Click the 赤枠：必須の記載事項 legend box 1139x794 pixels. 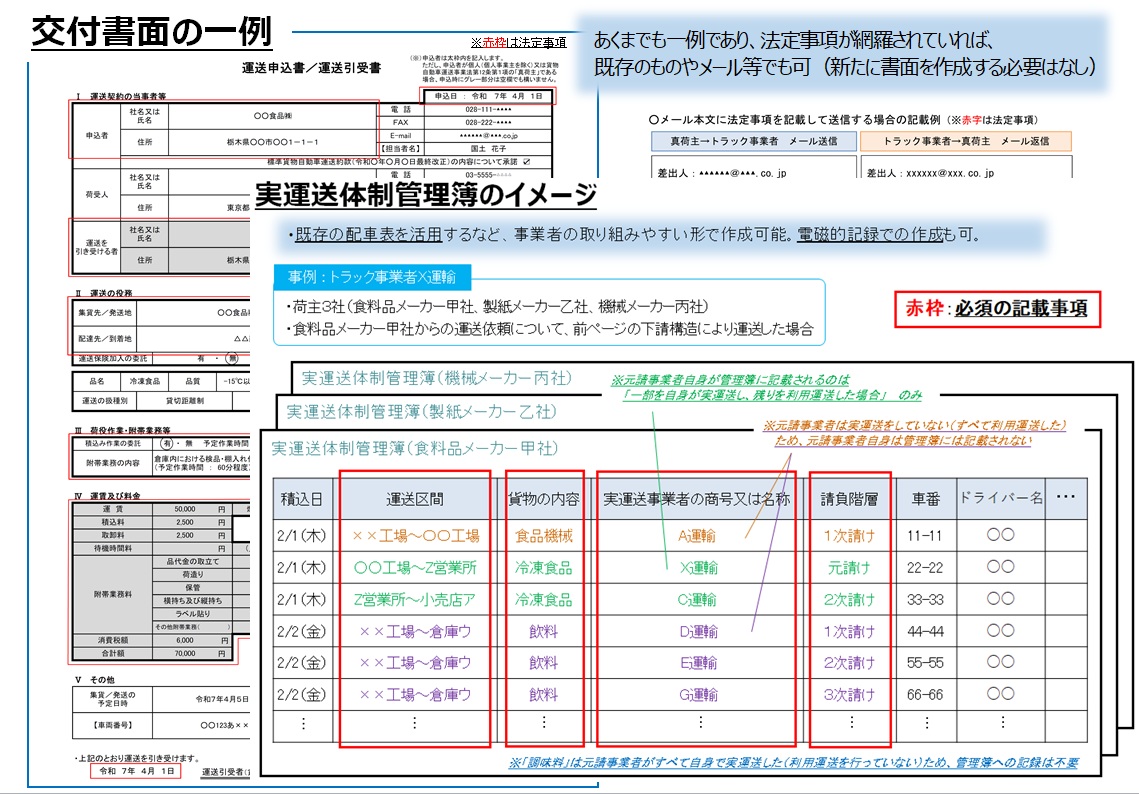[997, 309]
